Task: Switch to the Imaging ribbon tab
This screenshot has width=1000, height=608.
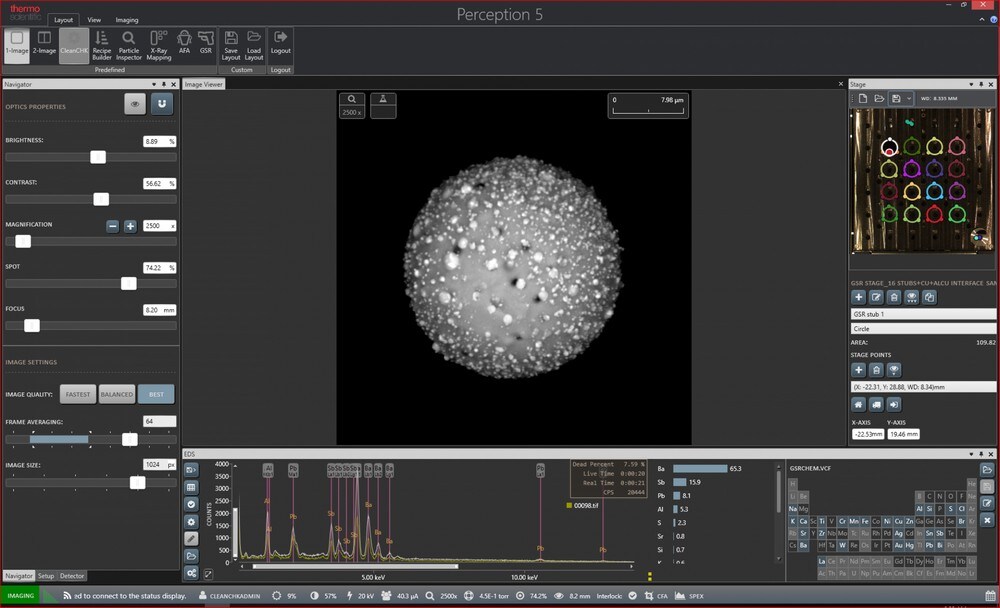Action: (127, 19)
